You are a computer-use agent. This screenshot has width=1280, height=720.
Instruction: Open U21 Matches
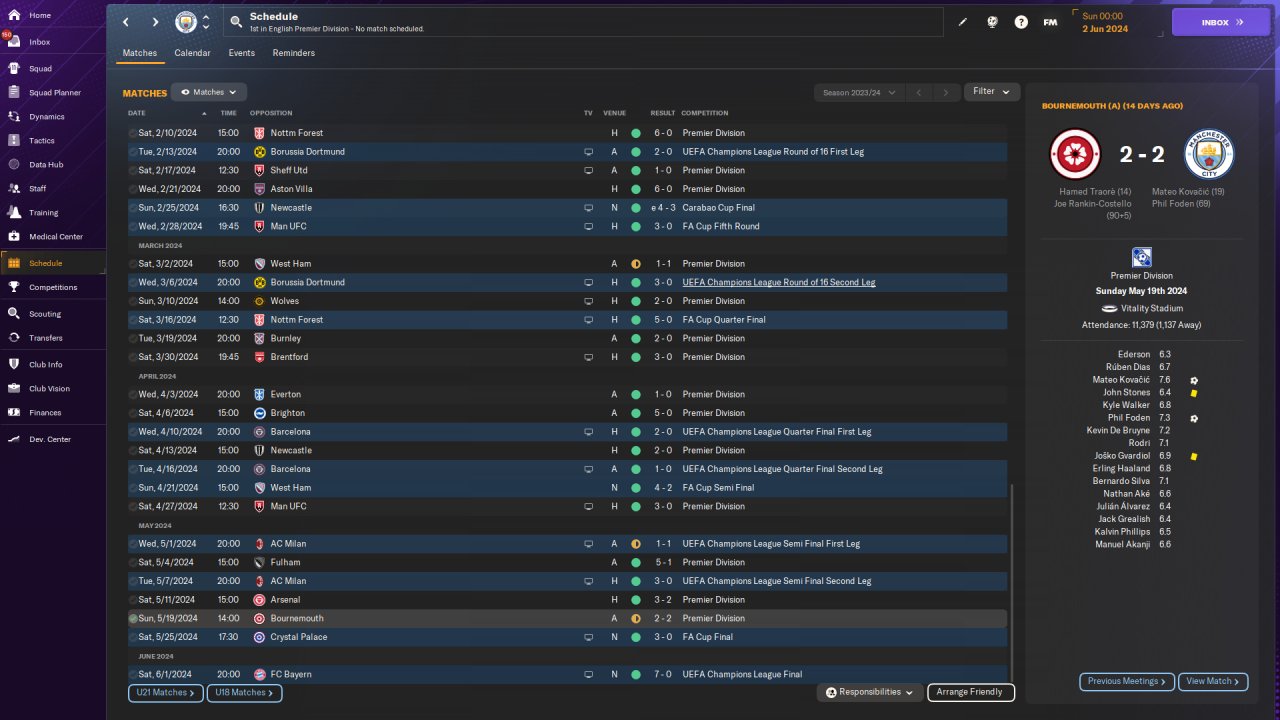(x=166, y=692)
